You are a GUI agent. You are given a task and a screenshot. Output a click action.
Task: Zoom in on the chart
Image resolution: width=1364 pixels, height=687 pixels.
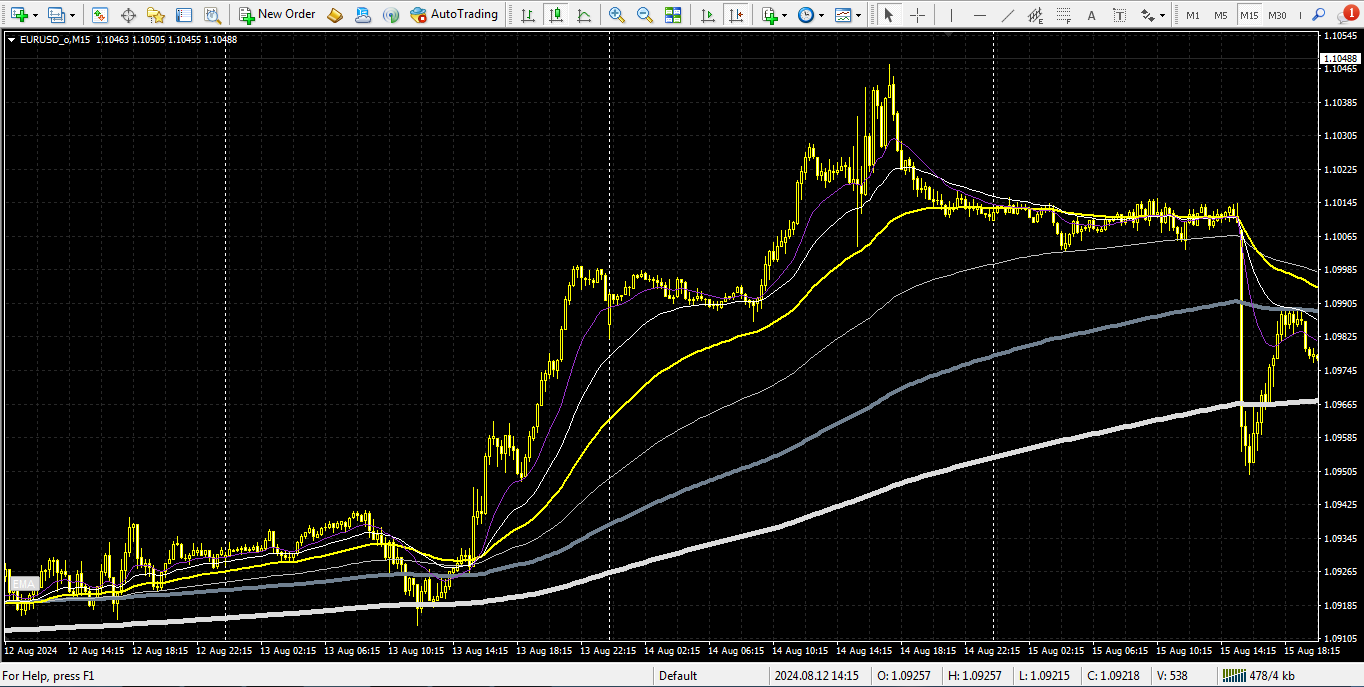pyautogui.click(x=617, y=15)
